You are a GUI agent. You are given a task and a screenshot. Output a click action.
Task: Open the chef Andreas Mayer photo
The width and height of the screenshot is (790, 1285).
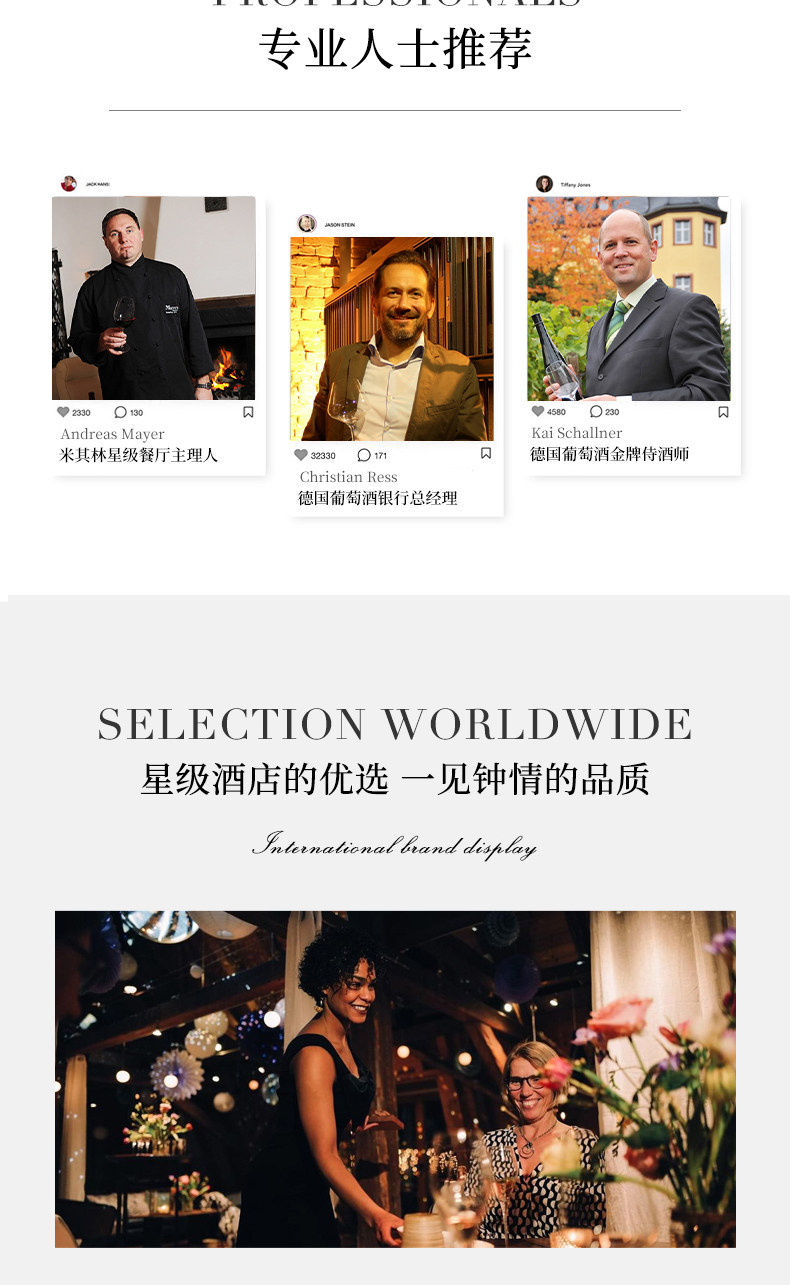(x=153, y=298)
